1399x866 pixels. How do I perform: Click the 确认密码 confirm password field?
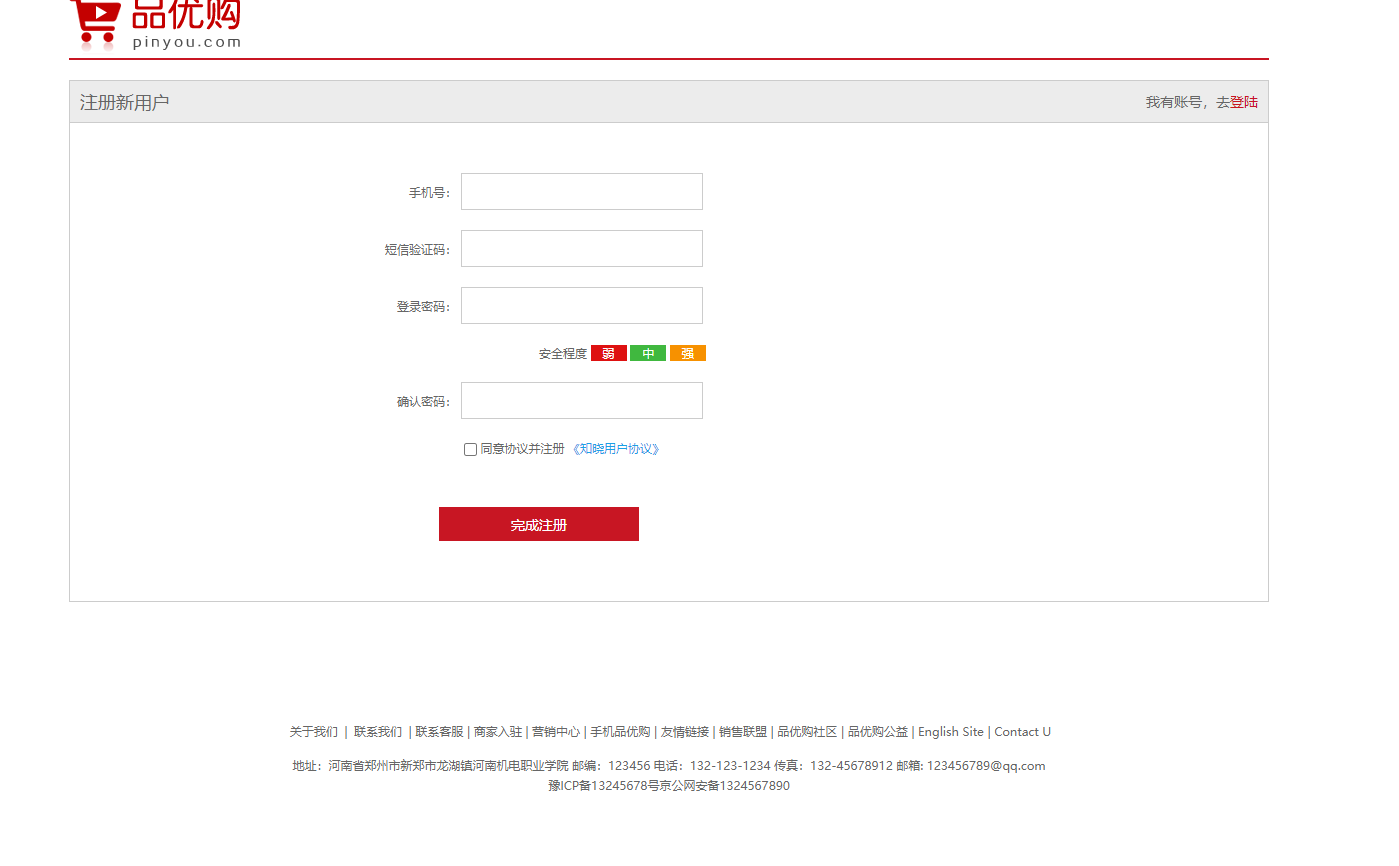coord(581,400)
